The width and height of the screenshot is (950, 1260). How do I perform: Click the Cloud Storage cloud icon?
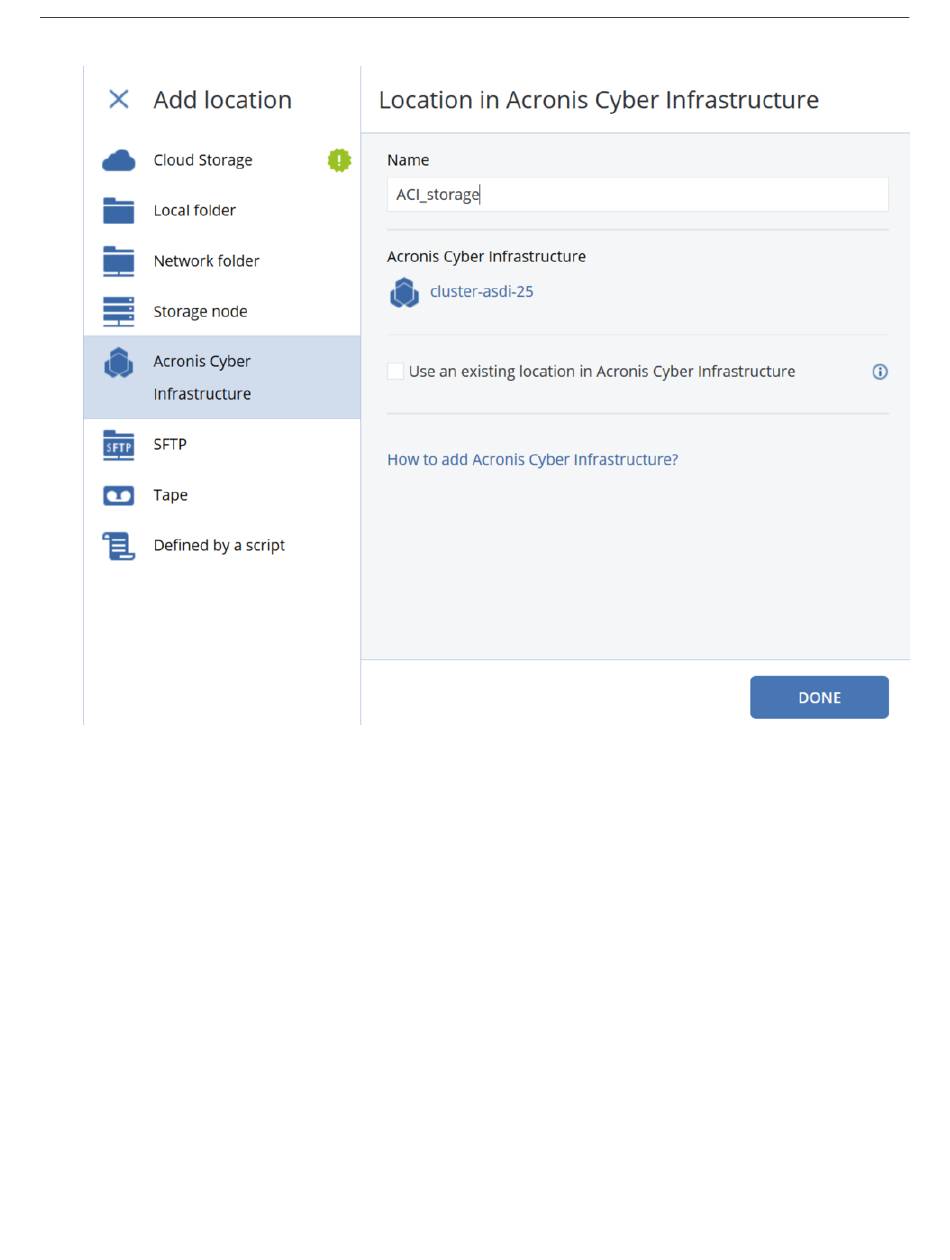point(119,160)
